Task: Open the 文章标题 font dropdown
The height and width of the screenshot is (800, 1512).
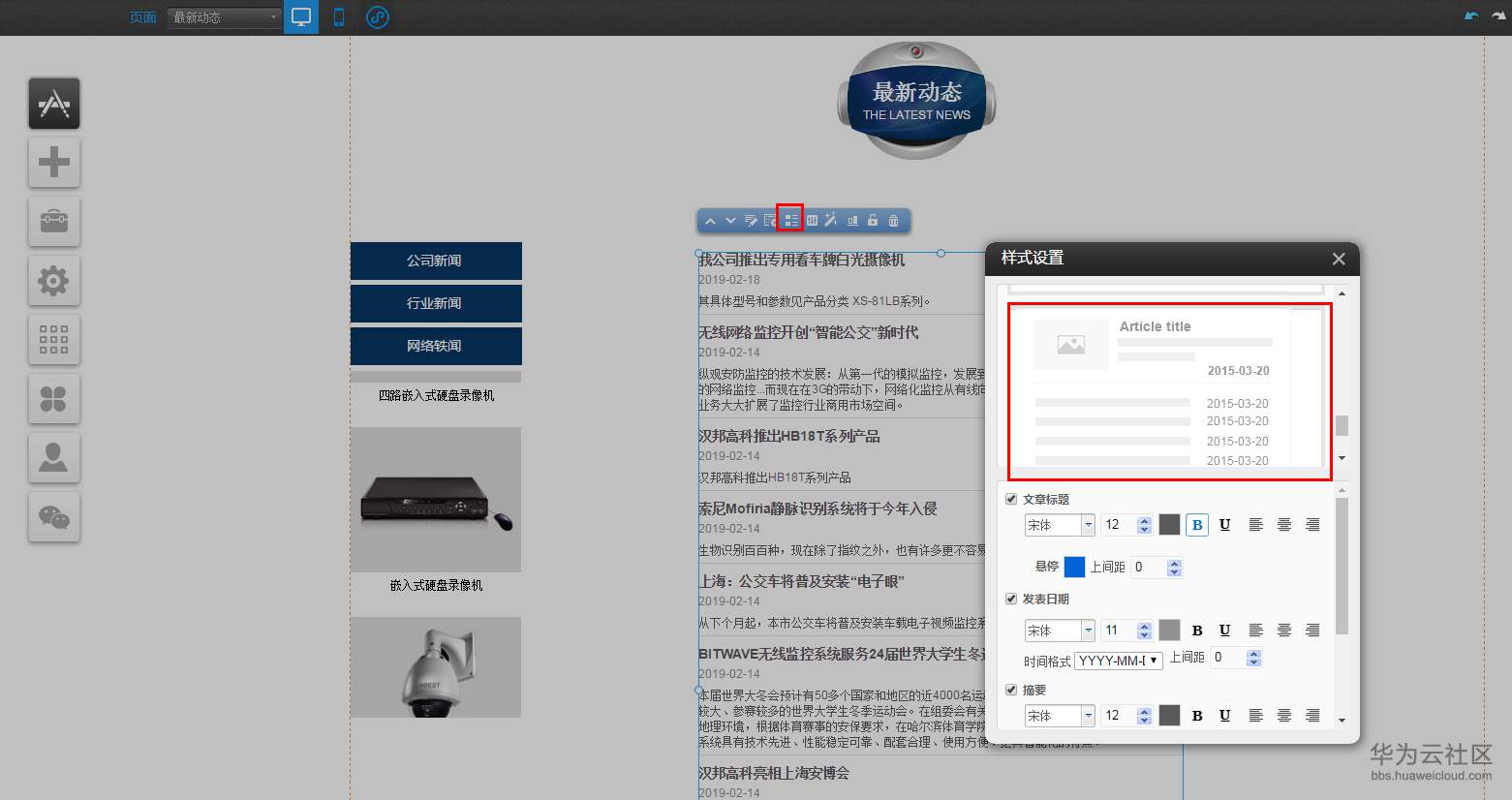Action: pyautogui.click(x=1060, y=525)
